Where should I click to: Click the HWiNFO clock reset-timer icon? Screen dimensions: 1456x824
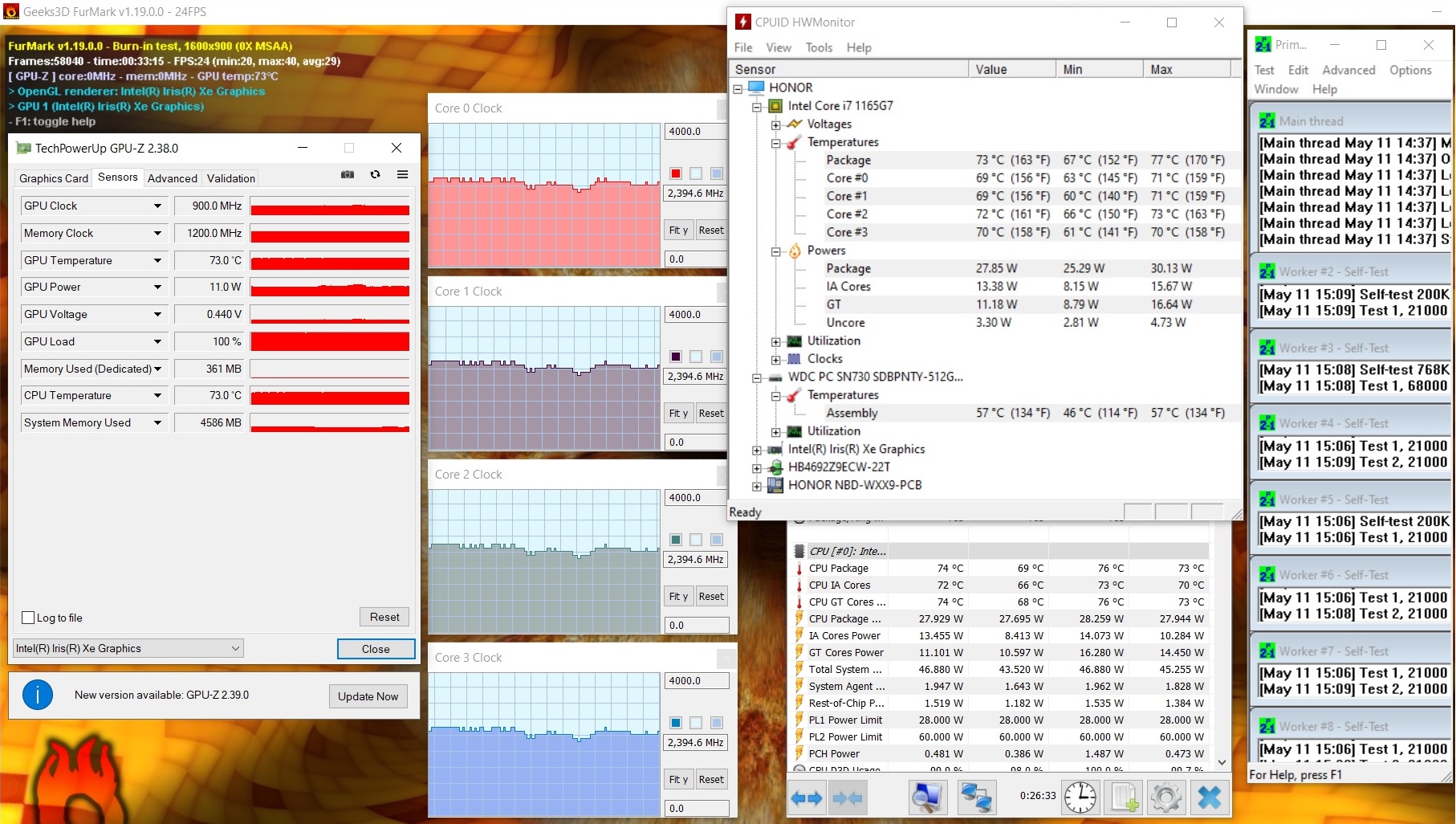click(x=1080, y=797)
